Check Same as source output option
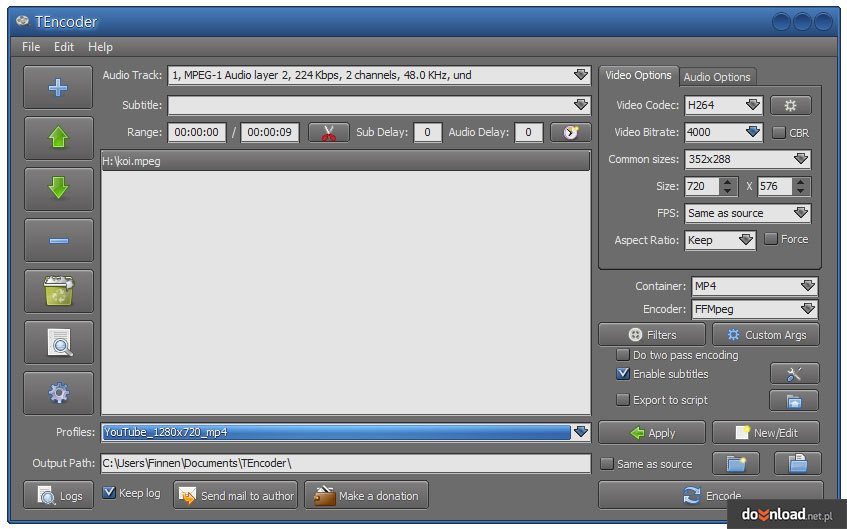This screenshot has height=529, width=847. coord(607,464)
